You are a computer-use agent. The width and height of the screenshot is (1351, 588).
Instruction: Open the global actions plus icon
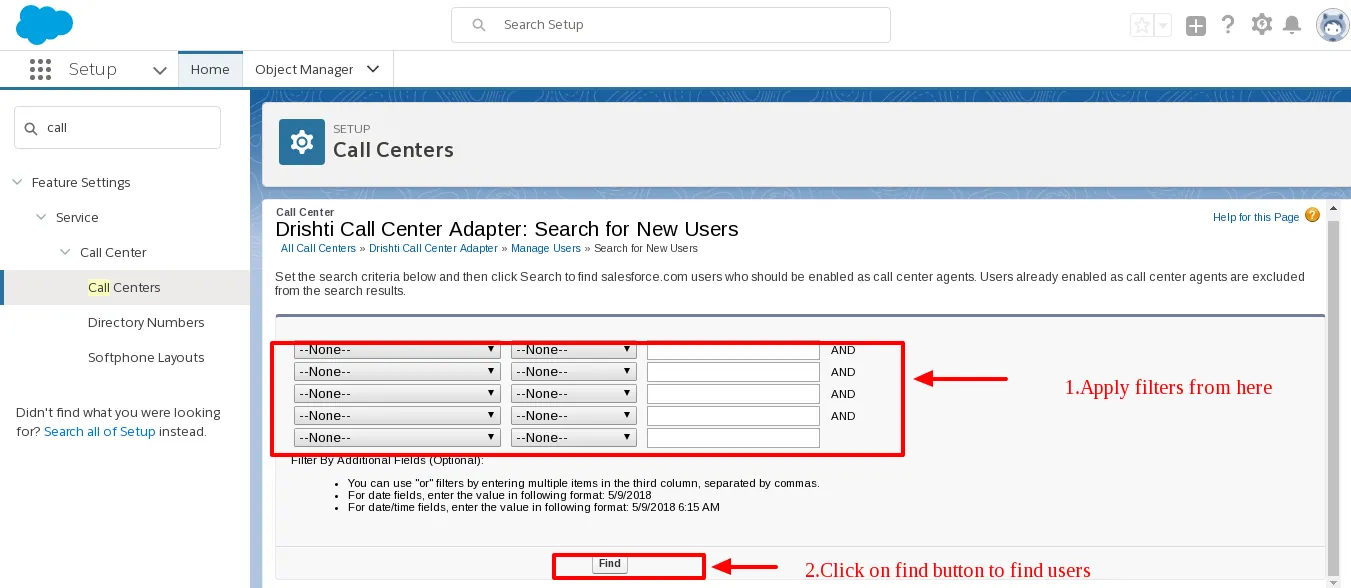click(1196, 26)
